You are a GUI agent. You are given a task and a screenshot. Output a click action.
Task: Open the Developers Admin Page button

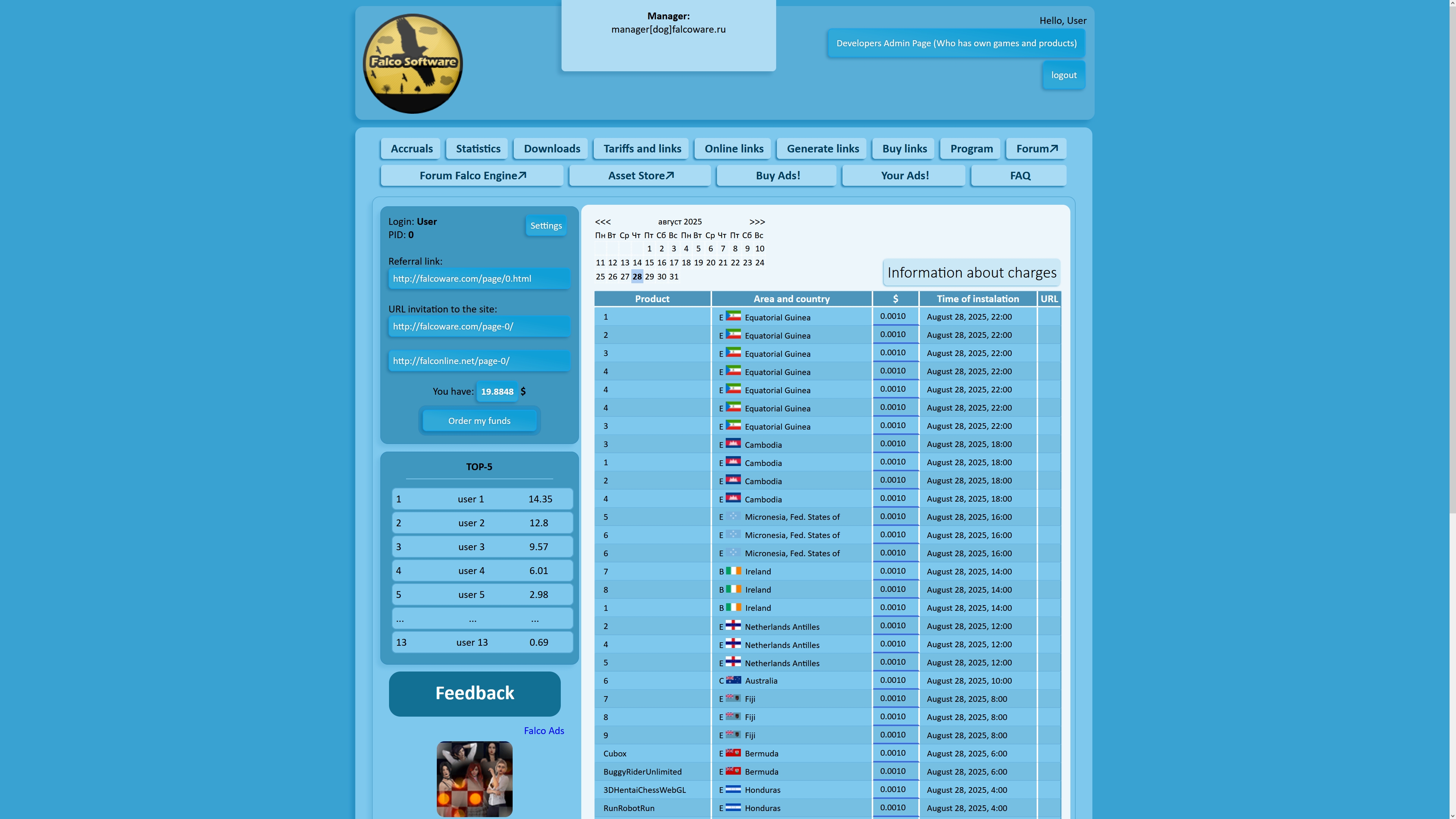pyautogui.click(x=956, y=44)
